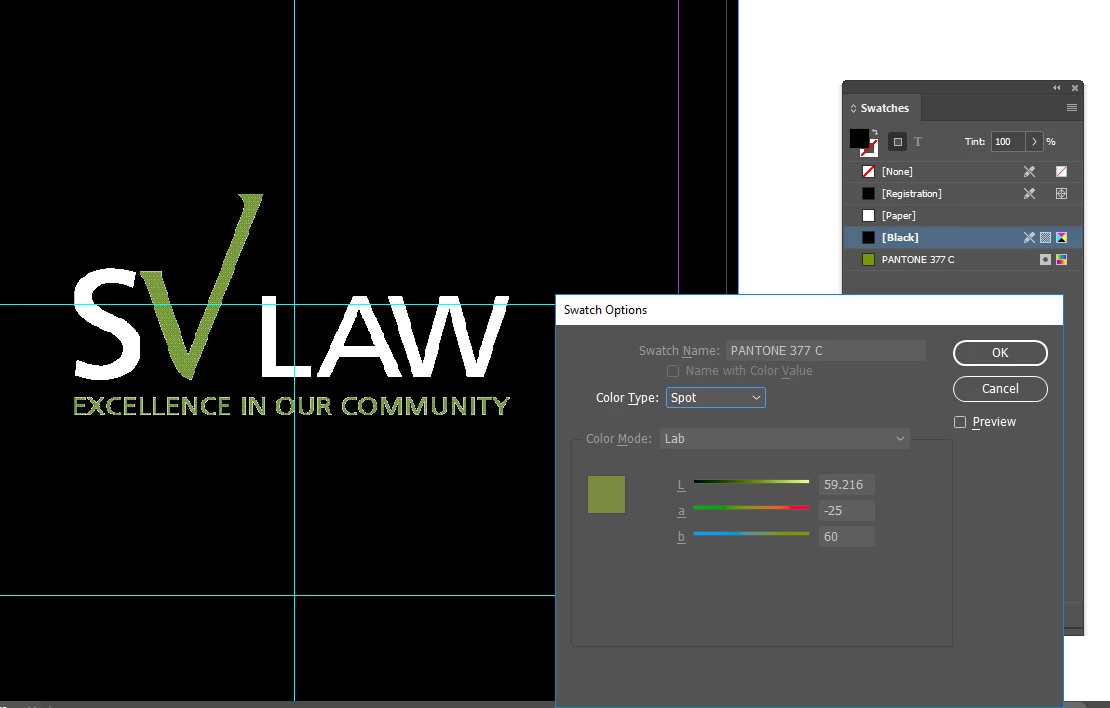The image size is (1110, 708).
Task: Click the EXCELLENCE IN OUR COMMUNITY tagline
Action: coord(291,406)
